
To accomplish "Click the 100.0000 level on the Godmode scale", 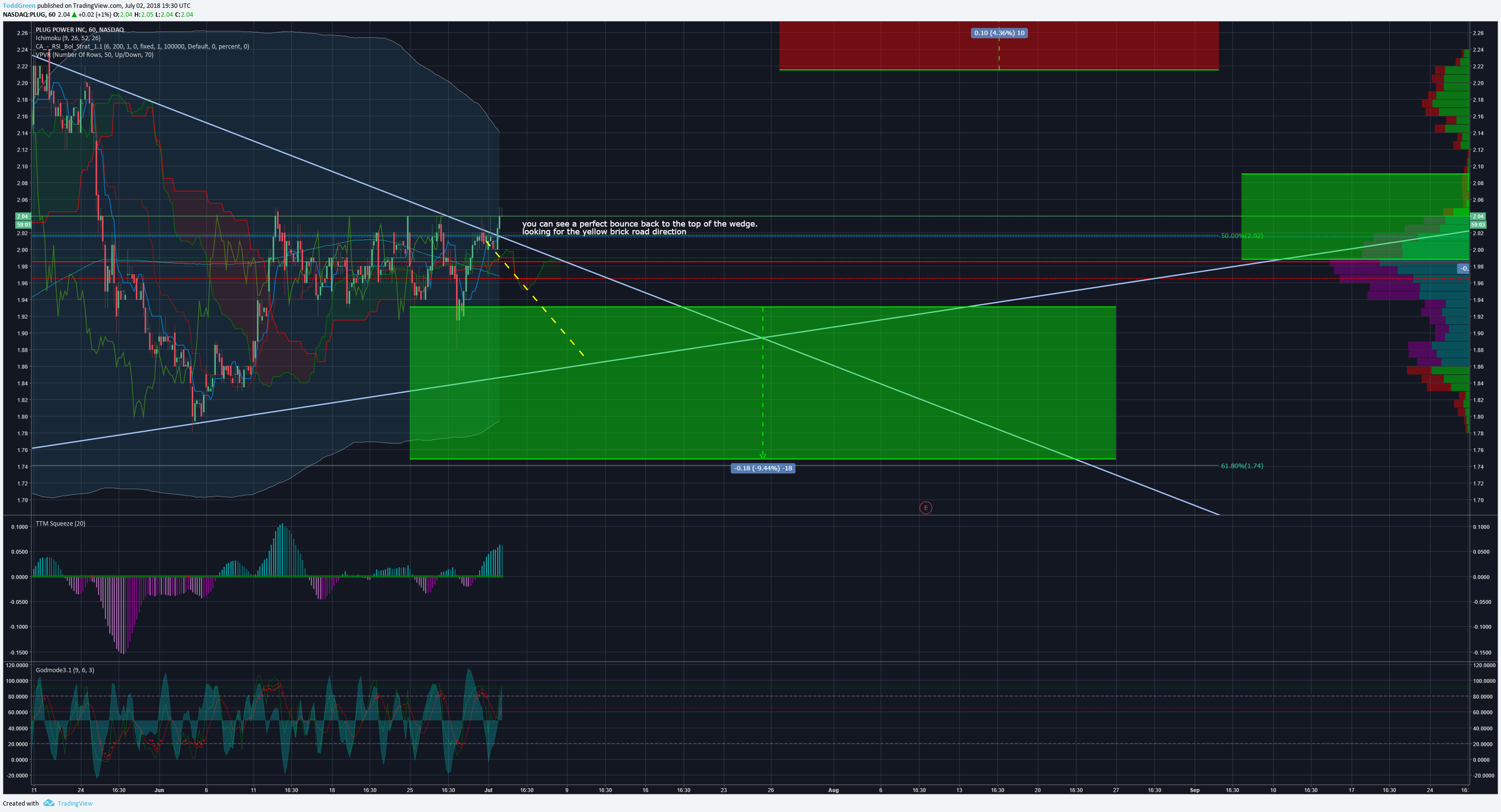I will [x=17, y=681].
